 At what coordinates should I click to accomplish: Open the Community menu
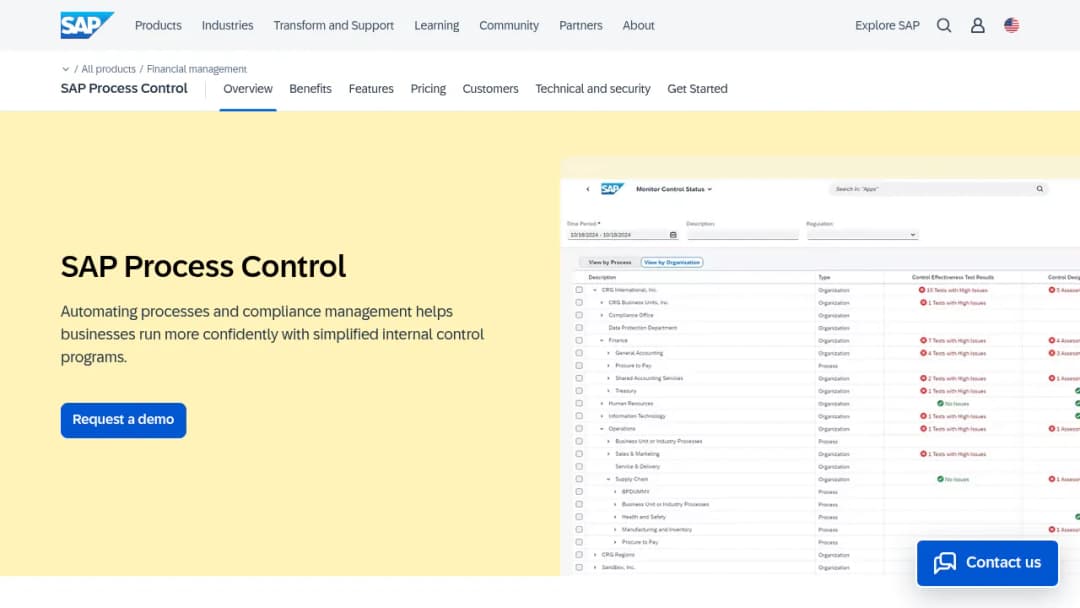click(x=509, y=25)
